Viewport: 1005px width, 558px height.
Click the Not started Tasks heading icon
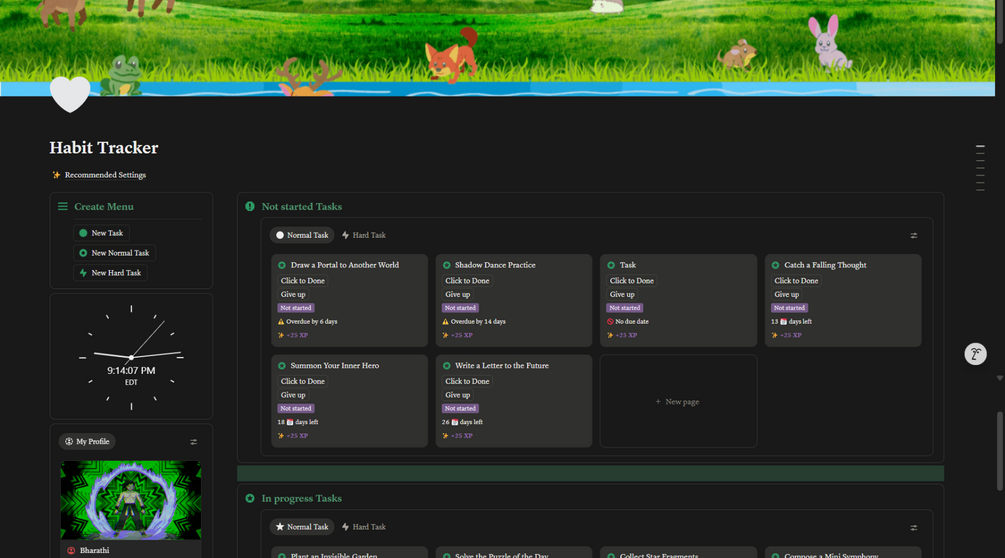pyautogui.click(x=250, y=206)
